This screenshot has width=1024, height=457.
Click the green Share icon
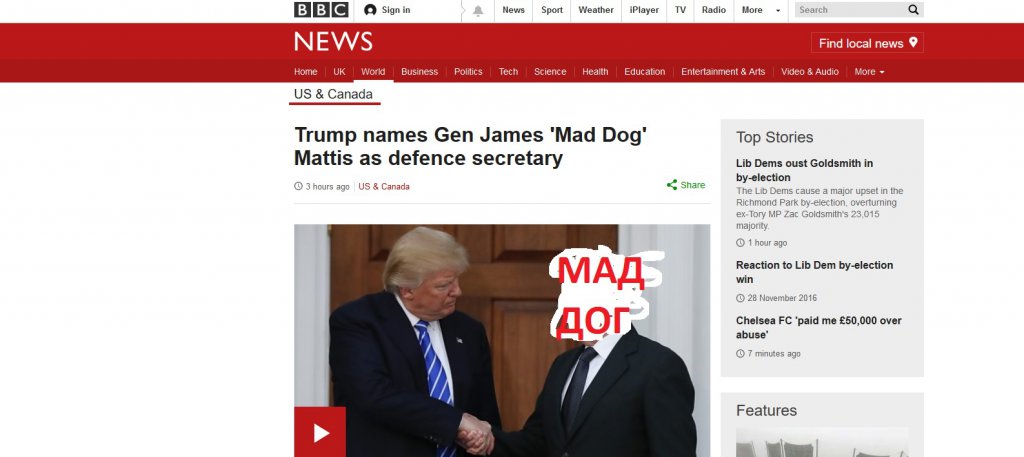point(671,185)
